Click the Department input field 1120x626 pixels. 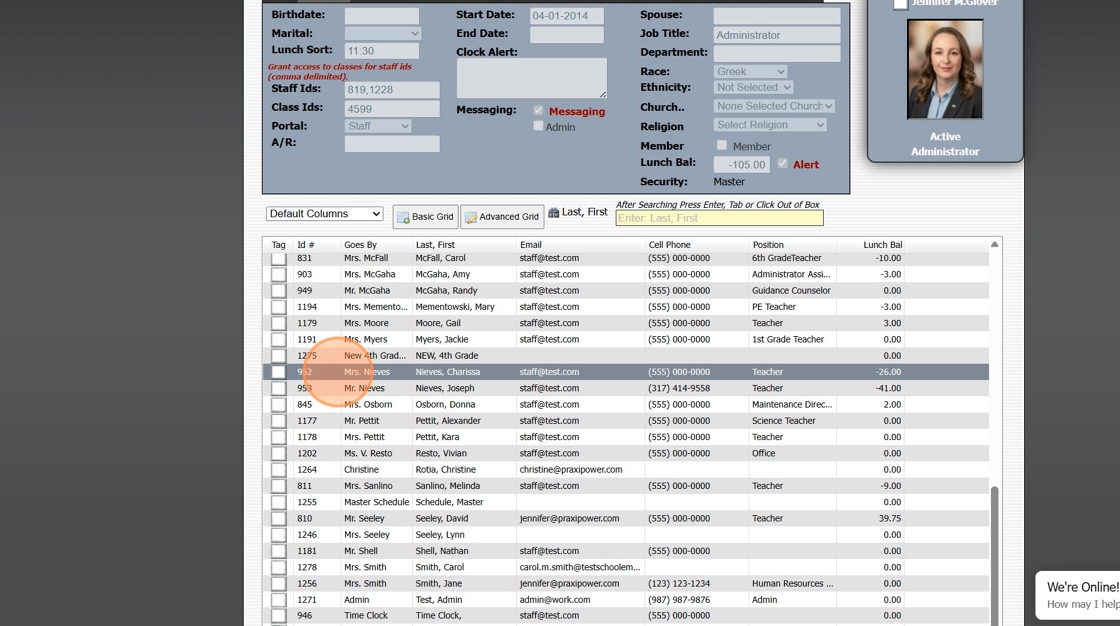(776, 53)
